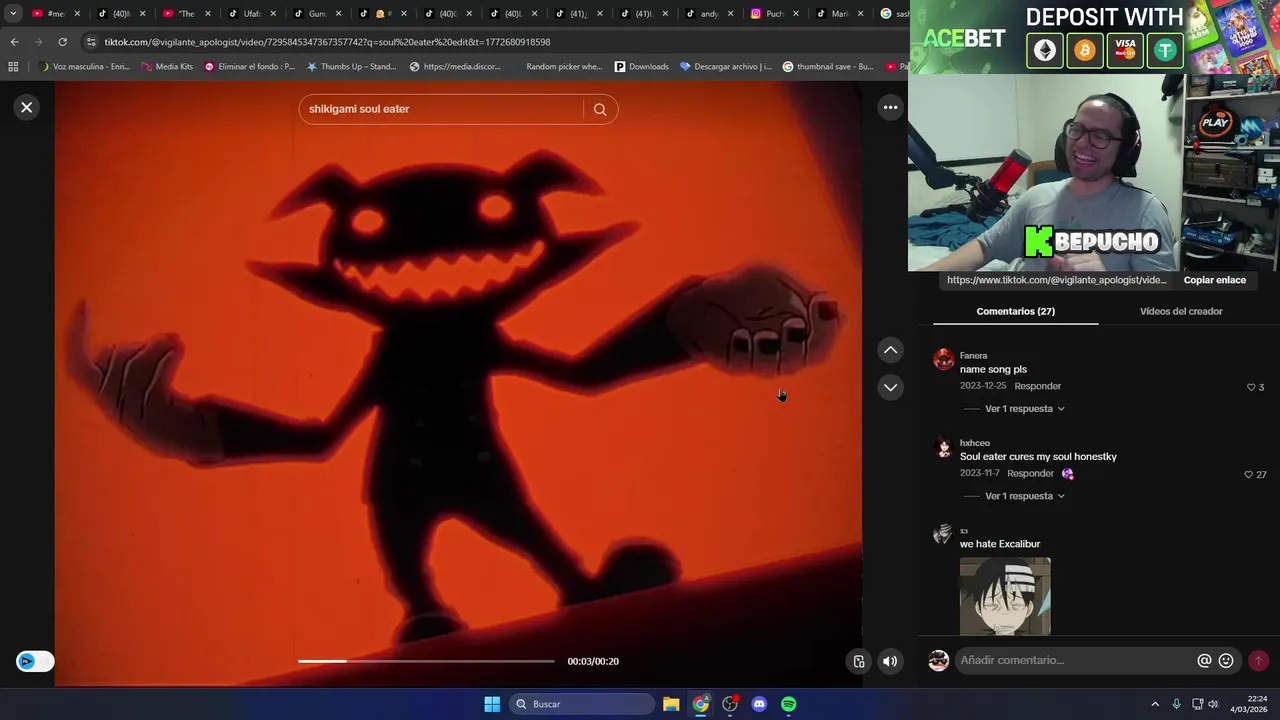This screenshot has height=720, width=1280.
Task: Open 'Eliminar el fondo' bookmark
Action: coord(249,67)
